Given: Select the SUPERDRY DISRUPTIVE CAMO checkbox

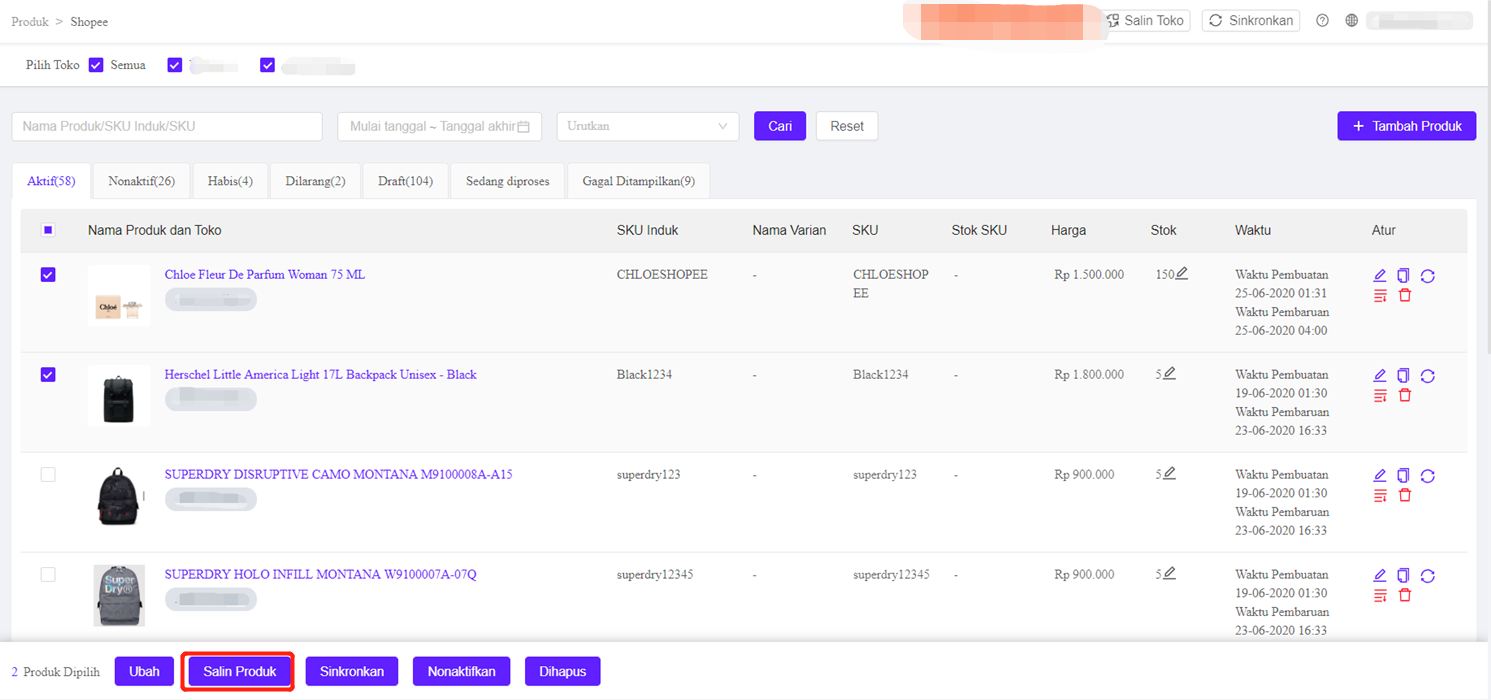Looking at the screenshot, I should pos(48,475).
